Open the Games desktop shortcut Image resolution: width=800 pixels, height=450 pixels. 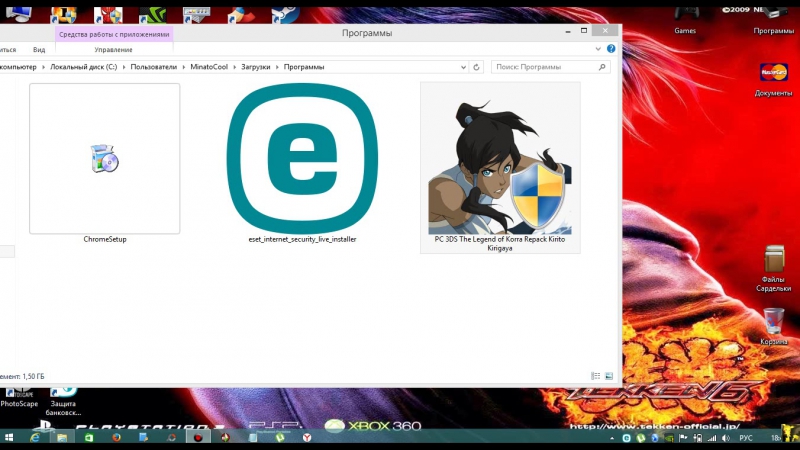[685, 15]
